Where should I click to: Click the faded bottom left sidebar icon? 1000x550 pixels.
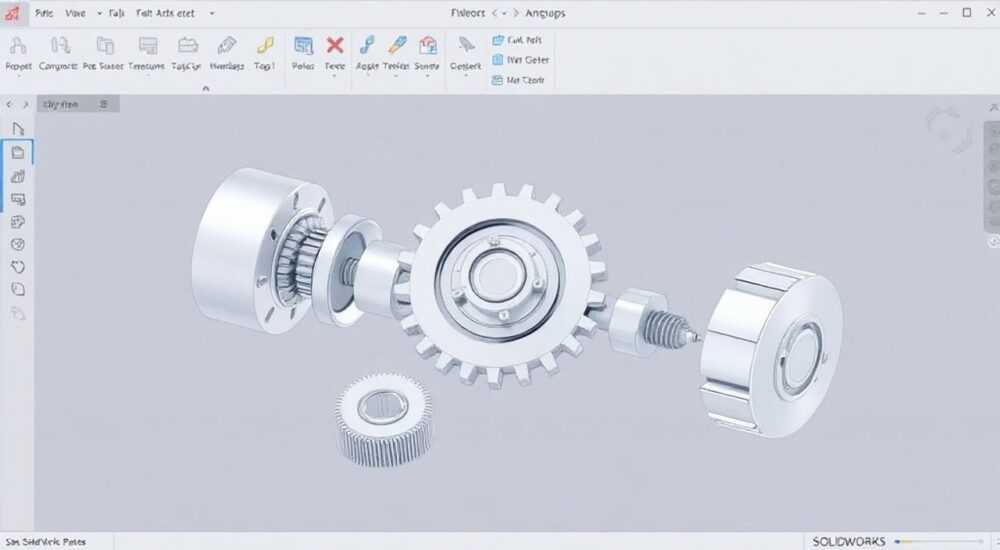[x=18, y=313]
